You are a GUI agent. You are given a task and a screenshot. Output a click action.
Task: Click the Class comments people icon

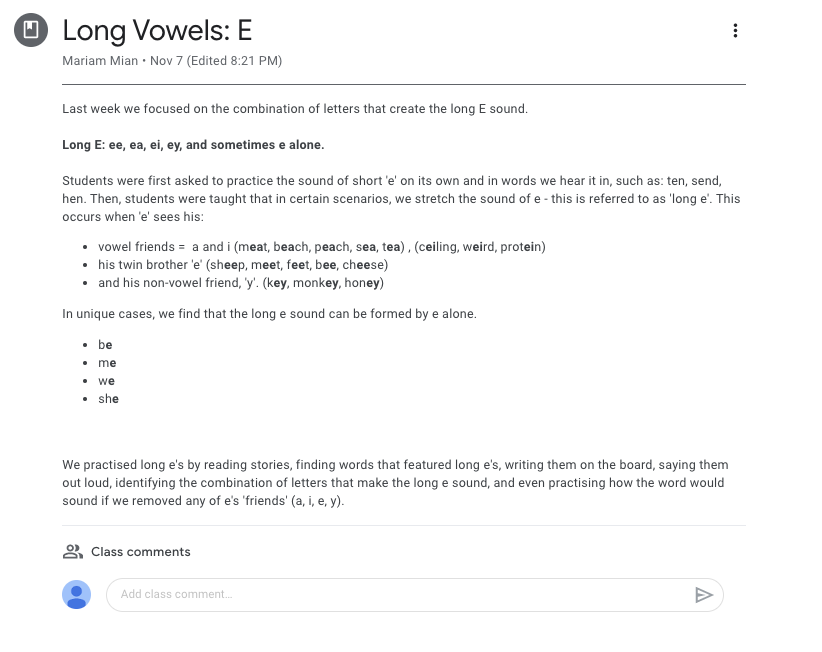pos(72,552)
